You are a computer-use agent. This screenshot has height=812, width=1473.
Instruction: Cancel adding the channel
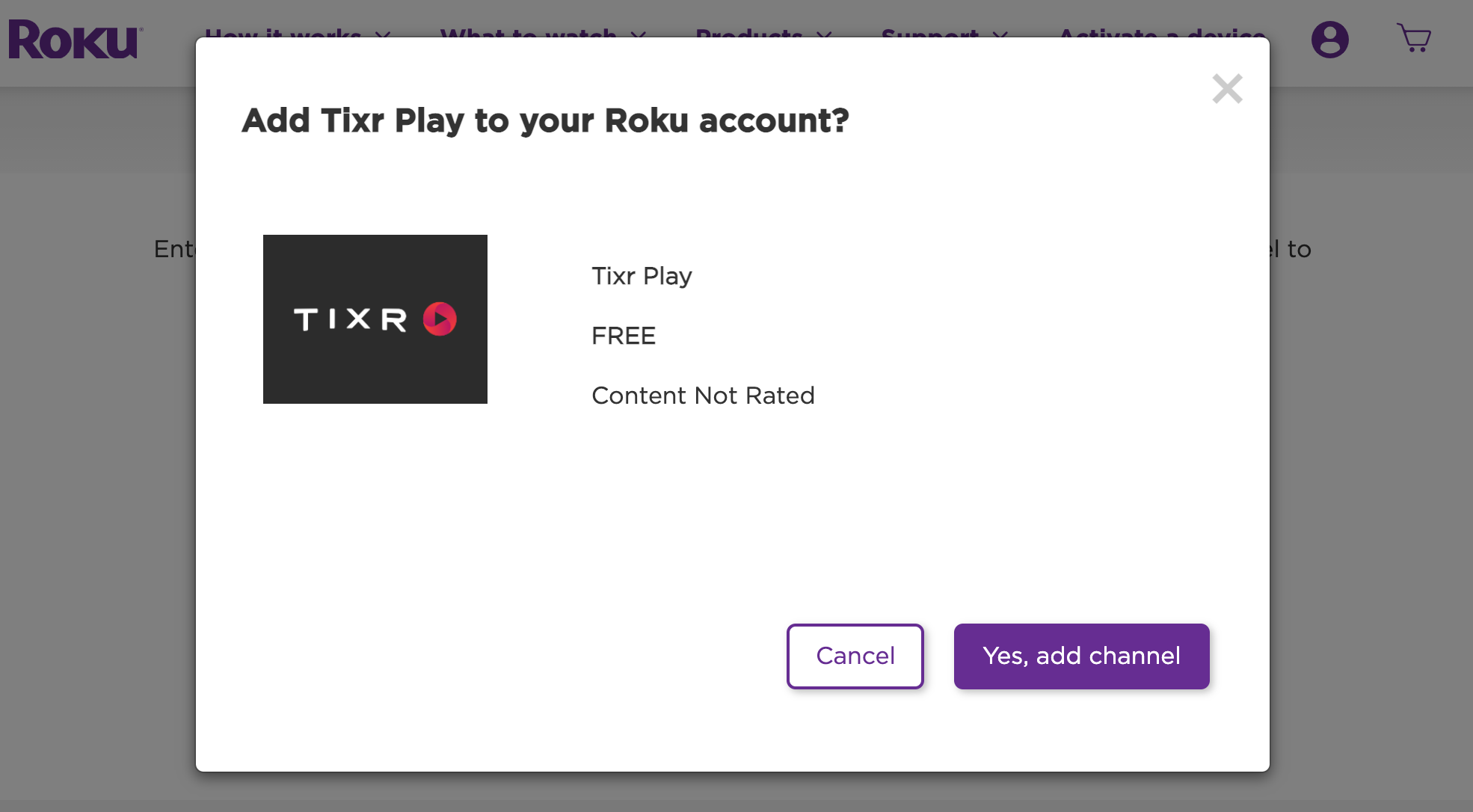click(855, 656)
